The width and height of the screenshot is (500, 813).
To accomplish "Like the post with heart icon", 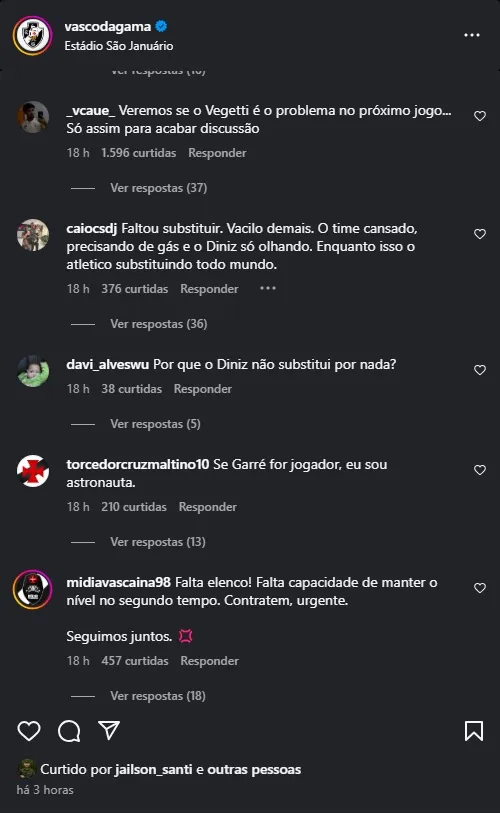I will click(x=29, y=731).
